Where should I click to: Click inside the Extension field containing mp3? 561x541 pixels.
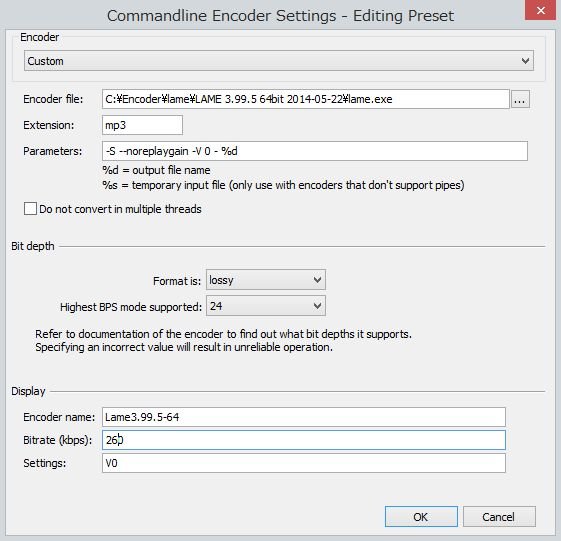click(142, 125)
